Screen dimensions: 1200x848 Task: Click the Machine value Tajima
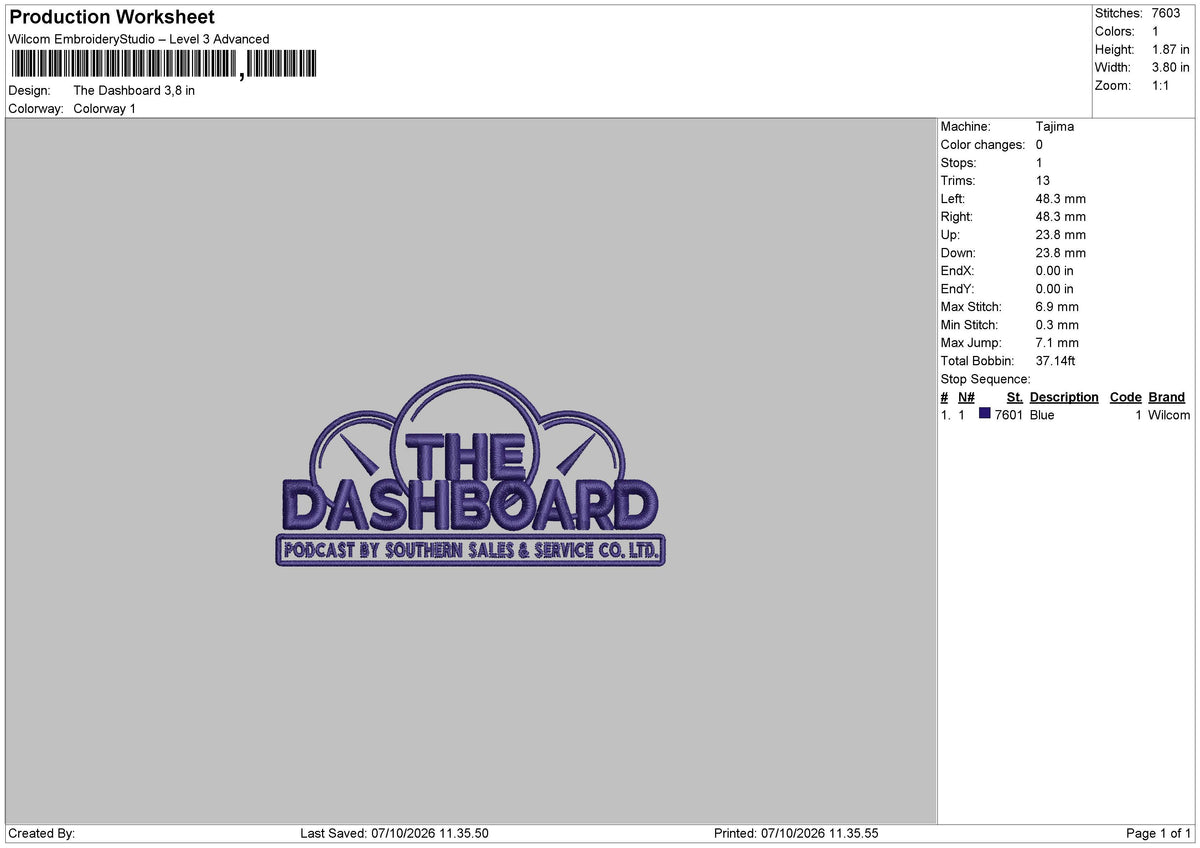[x=1055, y=127]
